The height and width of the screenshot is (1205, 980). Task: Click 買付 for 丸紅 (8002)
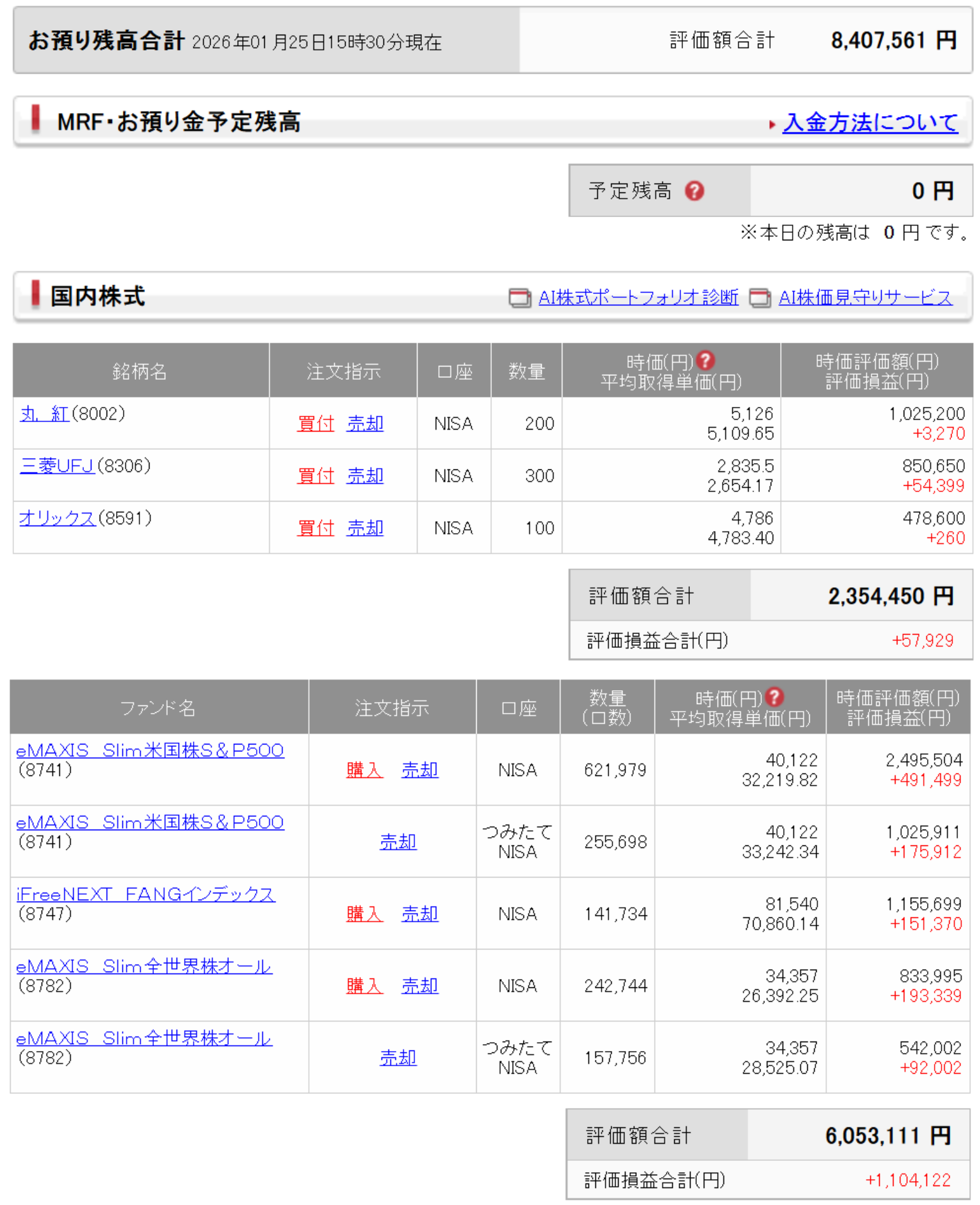tap(315, 423)
